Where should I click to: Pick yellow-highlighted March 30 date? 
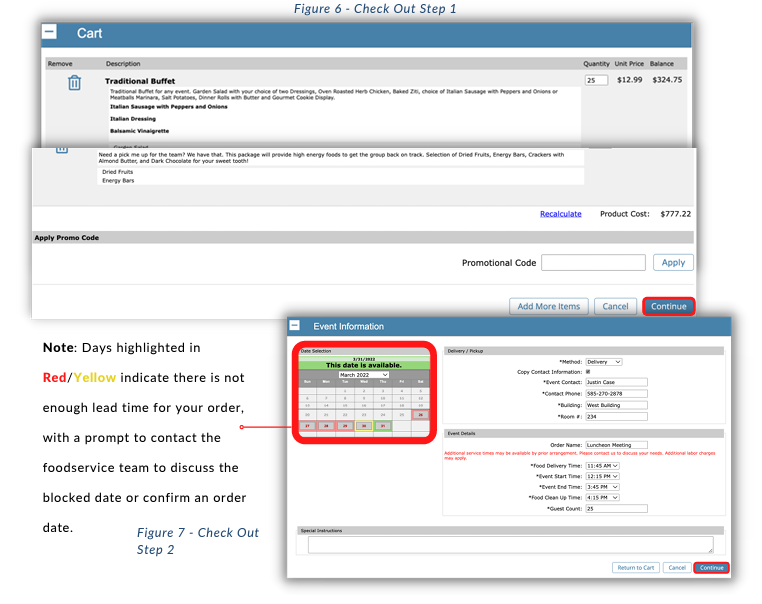[x=364, y=426]
